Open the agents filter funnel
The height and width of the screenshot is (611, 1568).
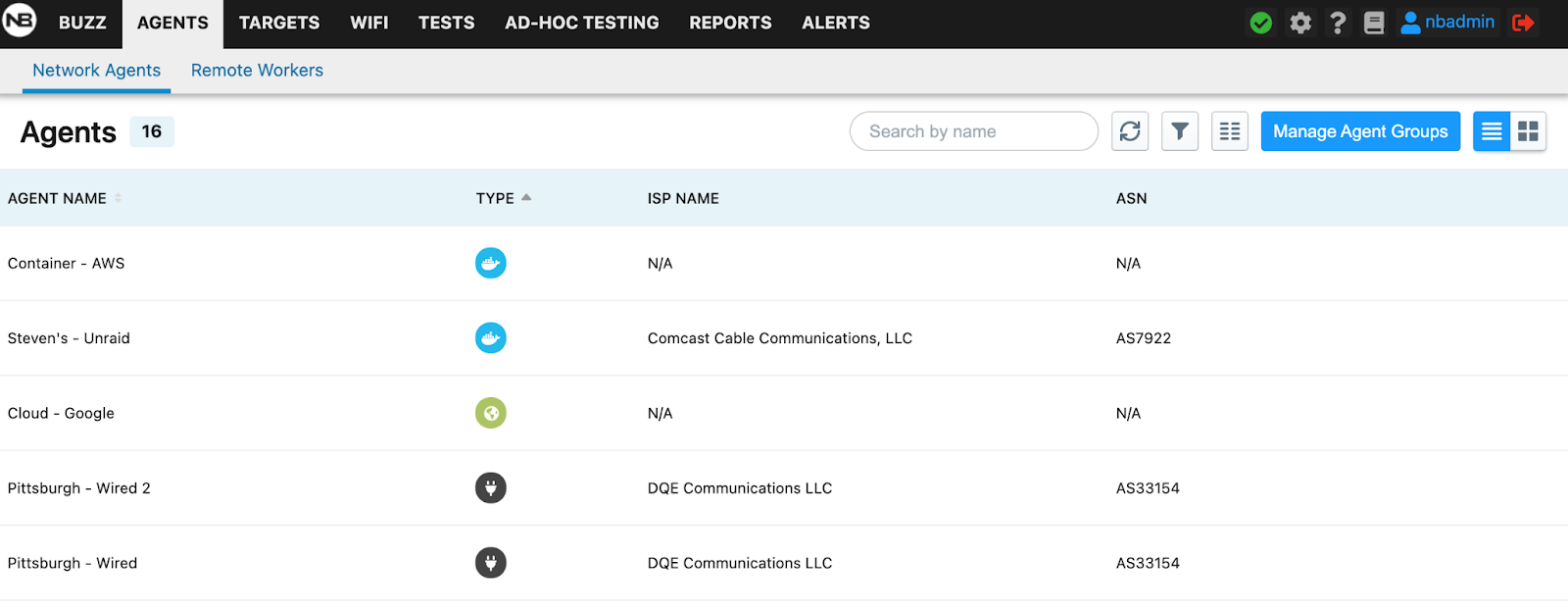1180,131
